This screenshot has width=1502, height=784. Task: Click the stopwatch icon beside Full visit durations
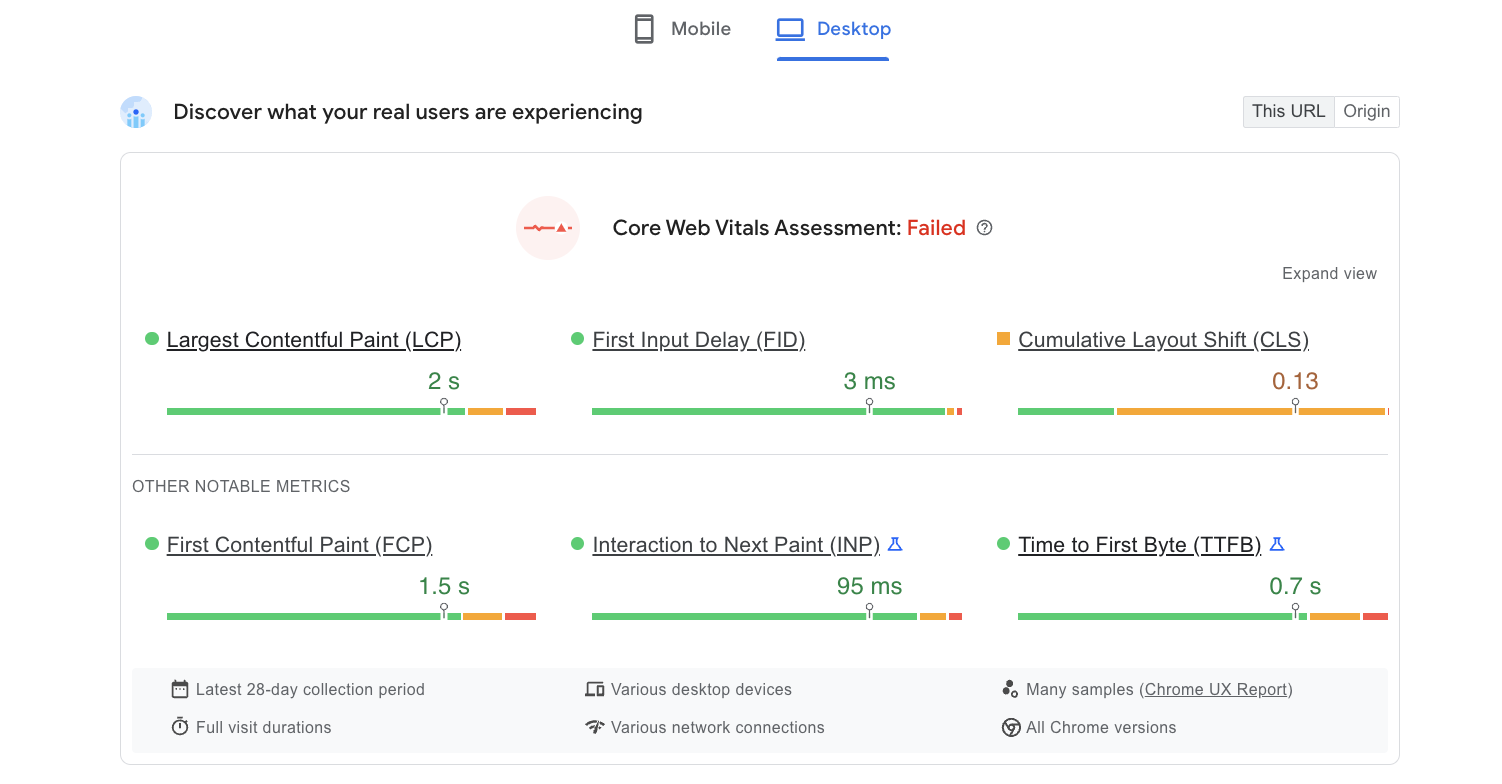[181, 727]
